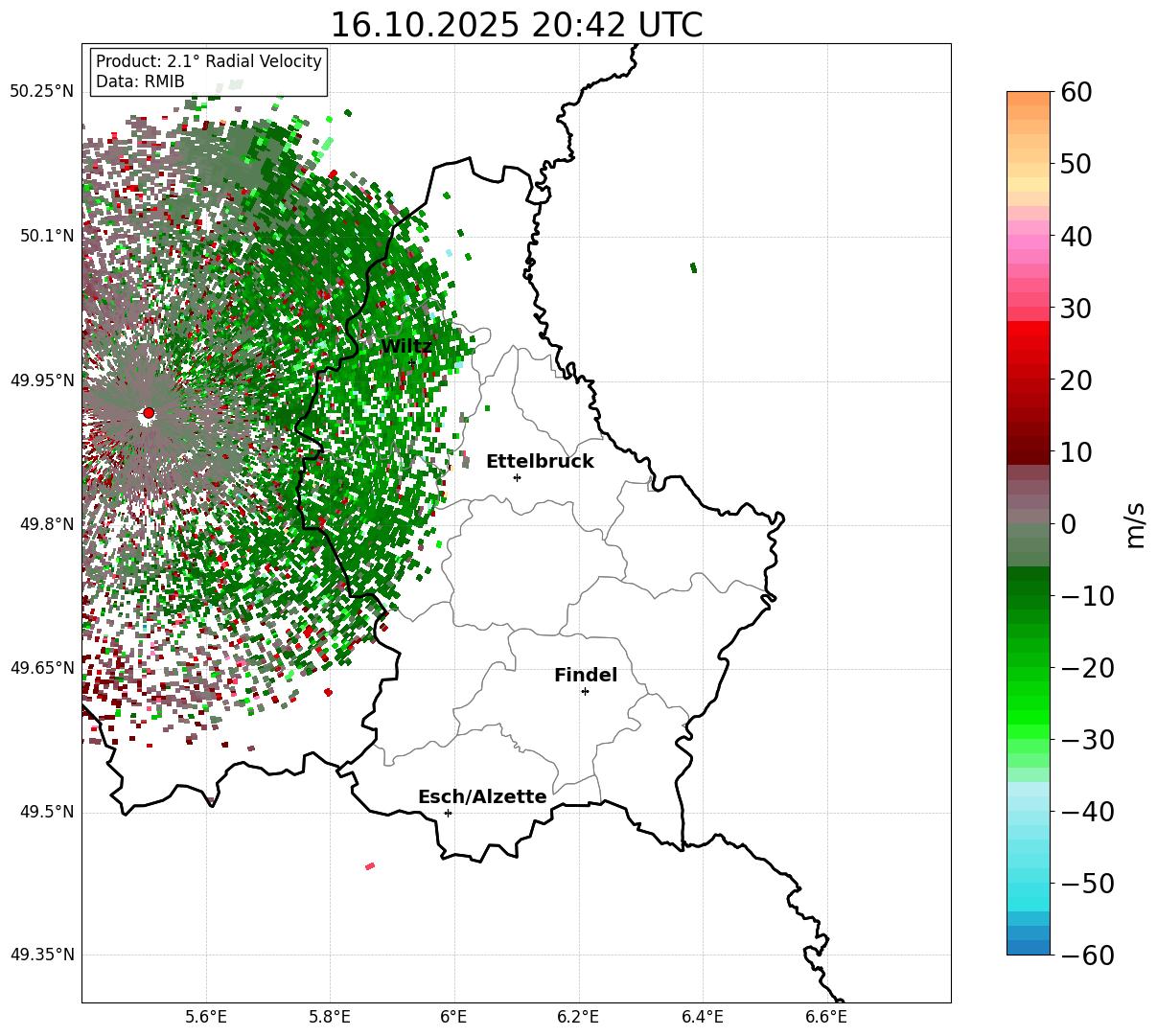Click the title 16.10.2025 20:42 UTC

(x=516, y=25)
